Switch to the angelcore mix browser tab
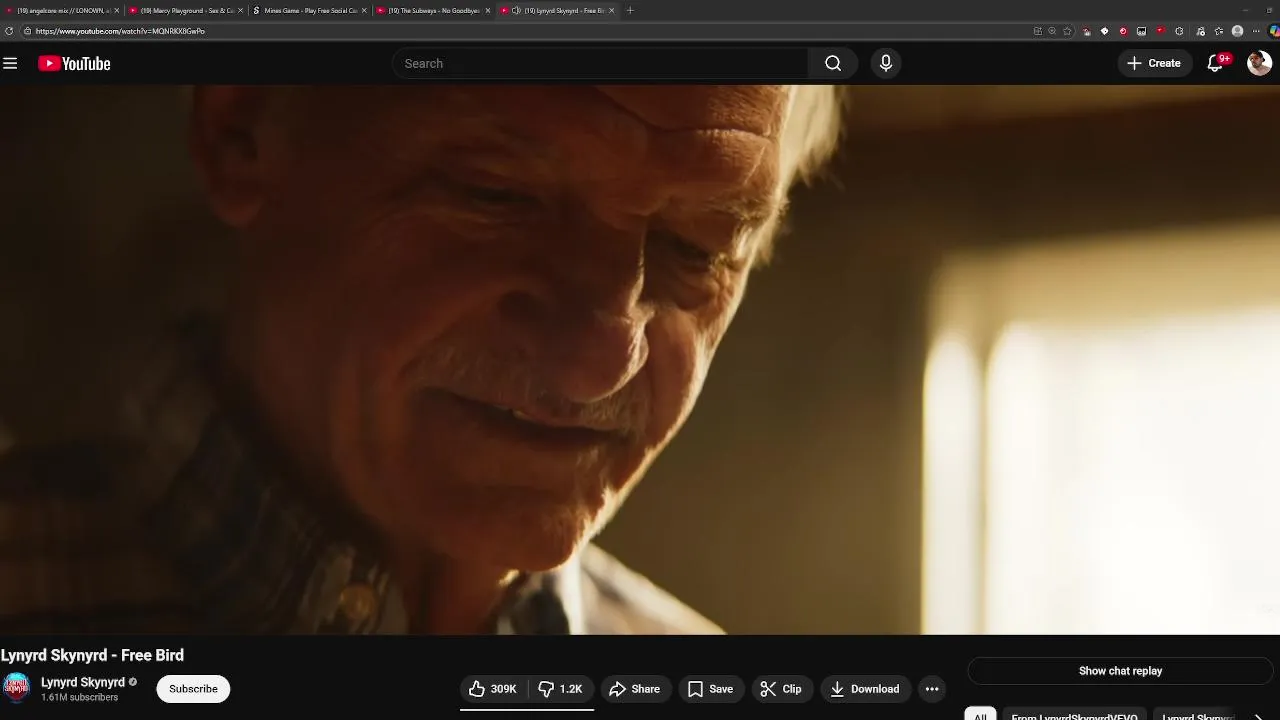This screenshot has height=720, width=1280. (62, 10)
